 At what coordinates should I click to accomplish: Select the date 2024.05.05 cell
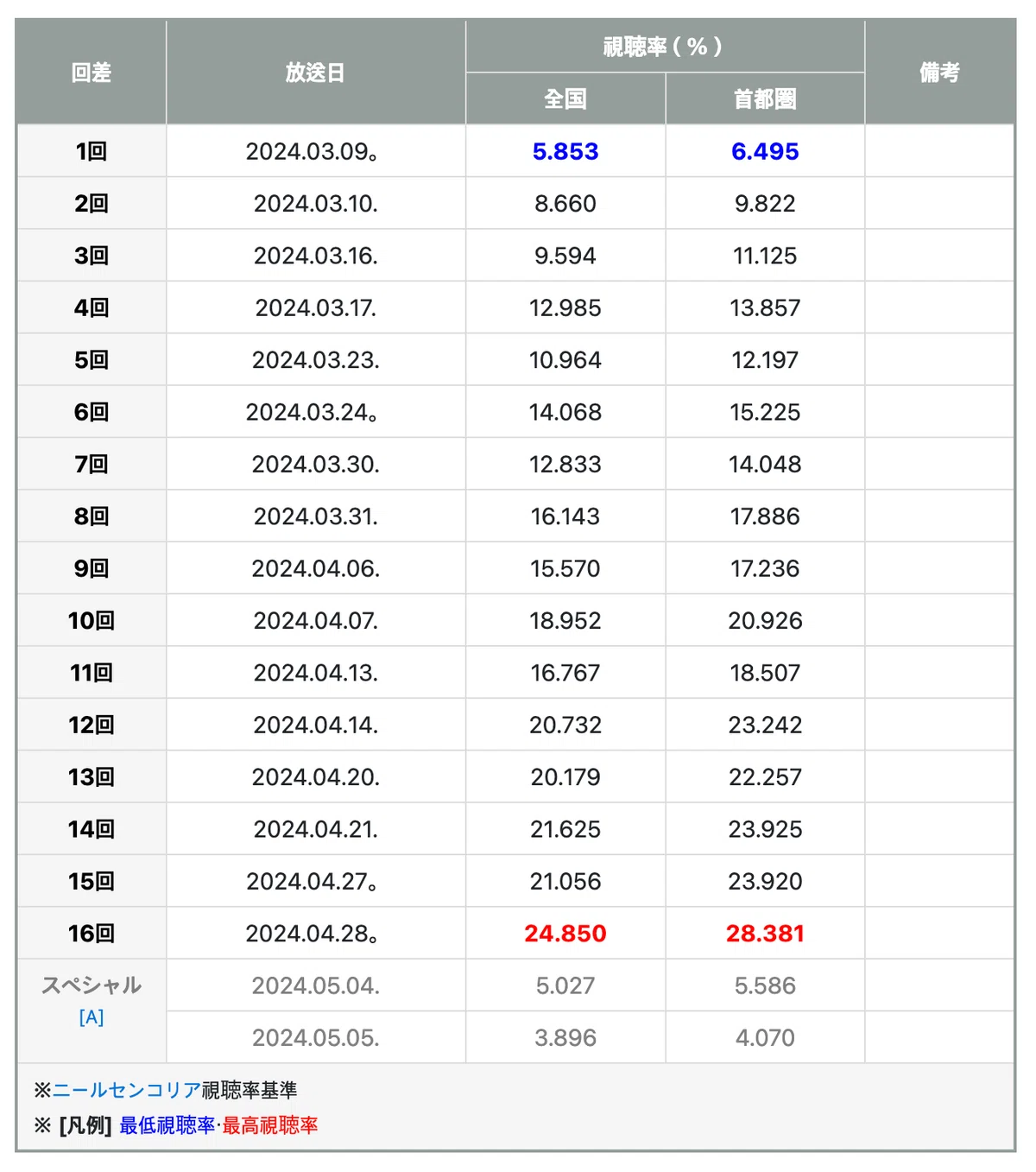pos(316,1038)
